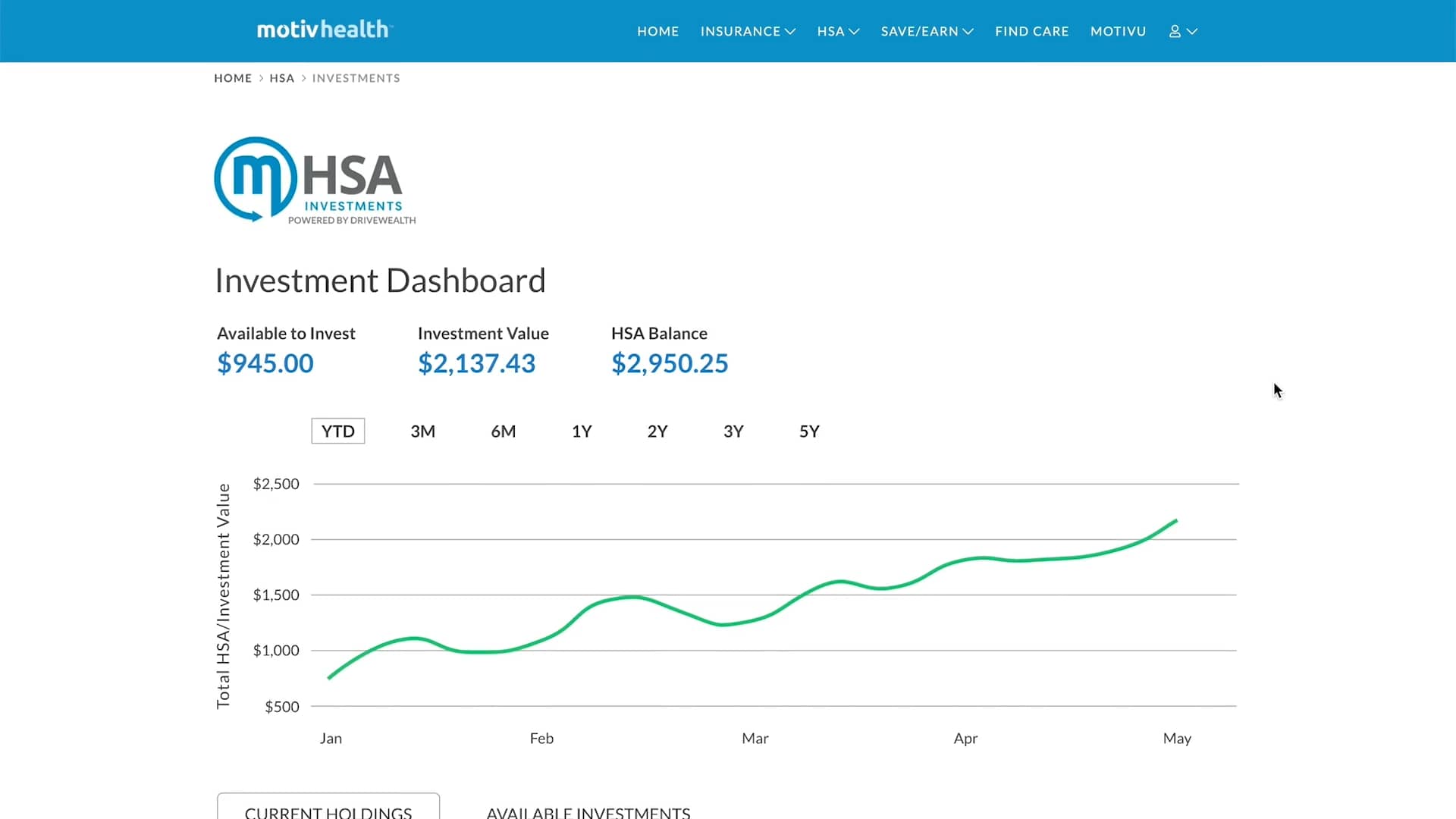Click the Total HSA/Investment Value axis title
Image resolution: width=1456 pixels, height=819 pixels.
pyautogui.click(x=223, y=596)
